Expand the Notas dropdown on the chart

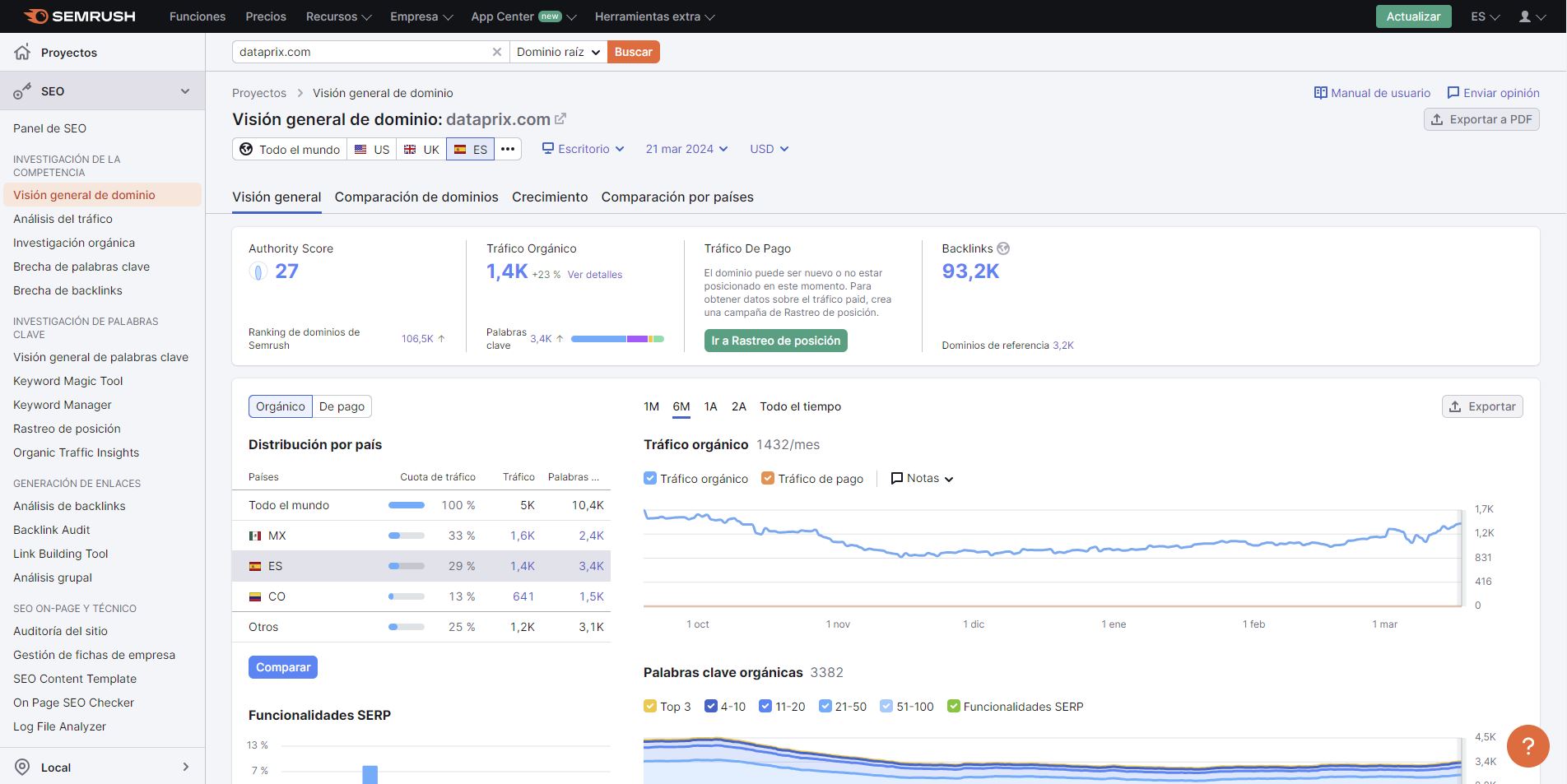[922, 478]
